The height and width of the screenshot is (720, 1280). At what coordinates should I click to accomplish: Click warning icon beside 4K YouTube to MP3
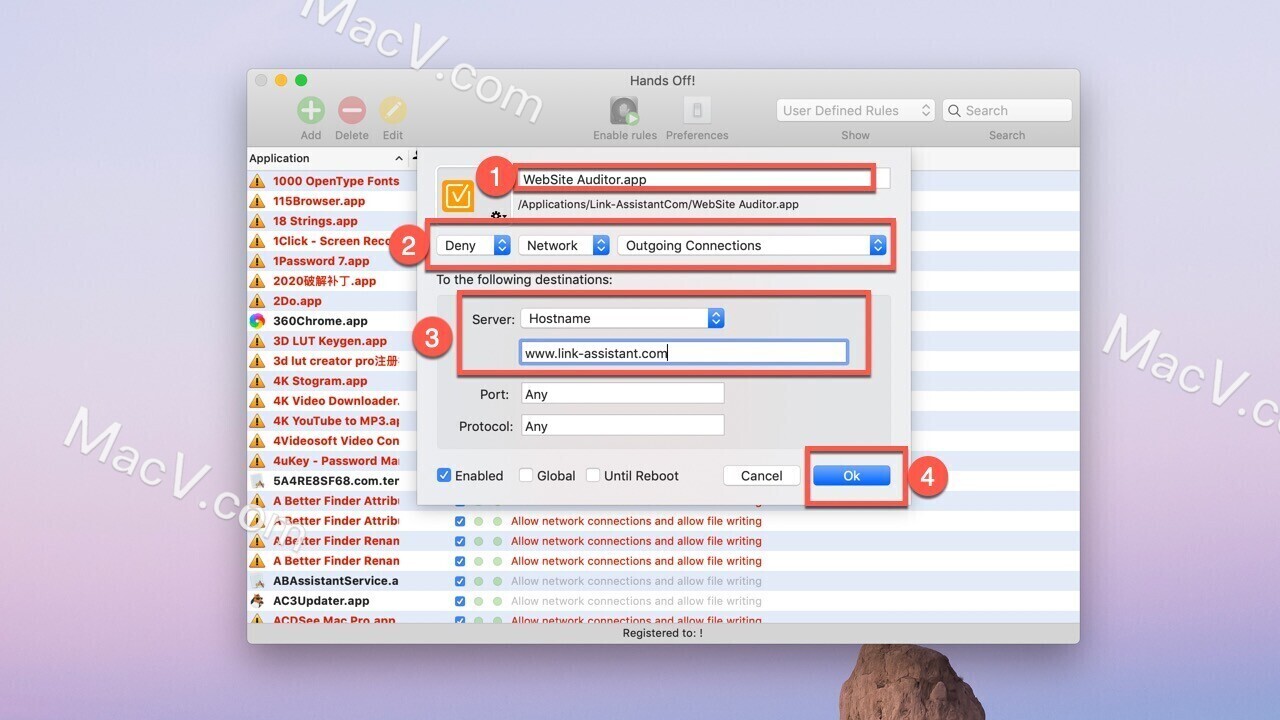[x=257, y=421]
